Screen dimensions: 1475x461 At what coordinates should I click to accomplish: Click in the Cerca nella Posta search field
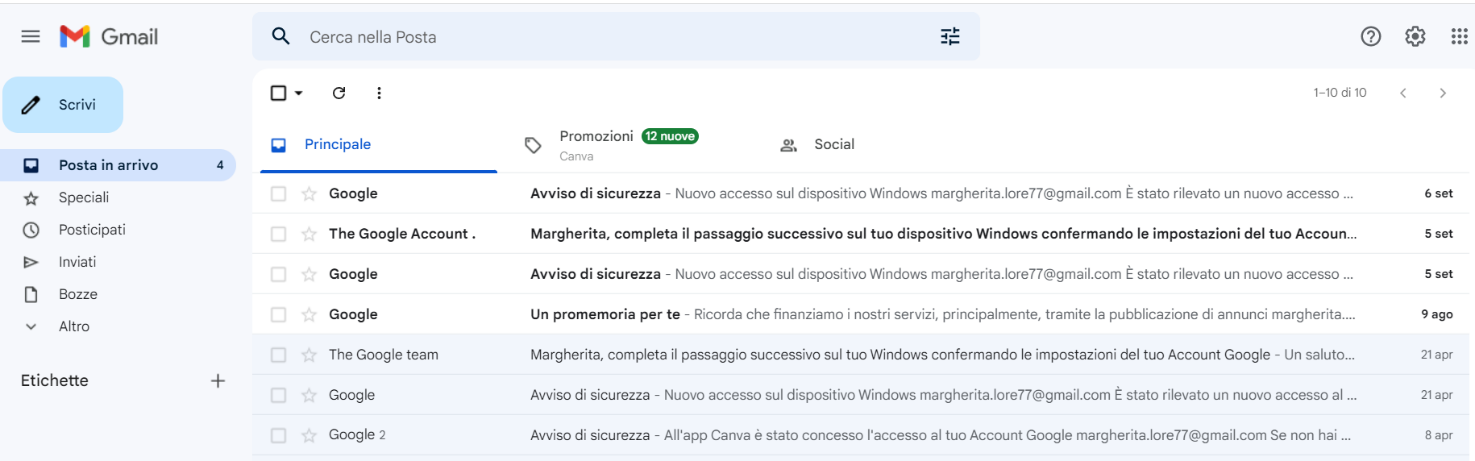(x=615, y=37)
